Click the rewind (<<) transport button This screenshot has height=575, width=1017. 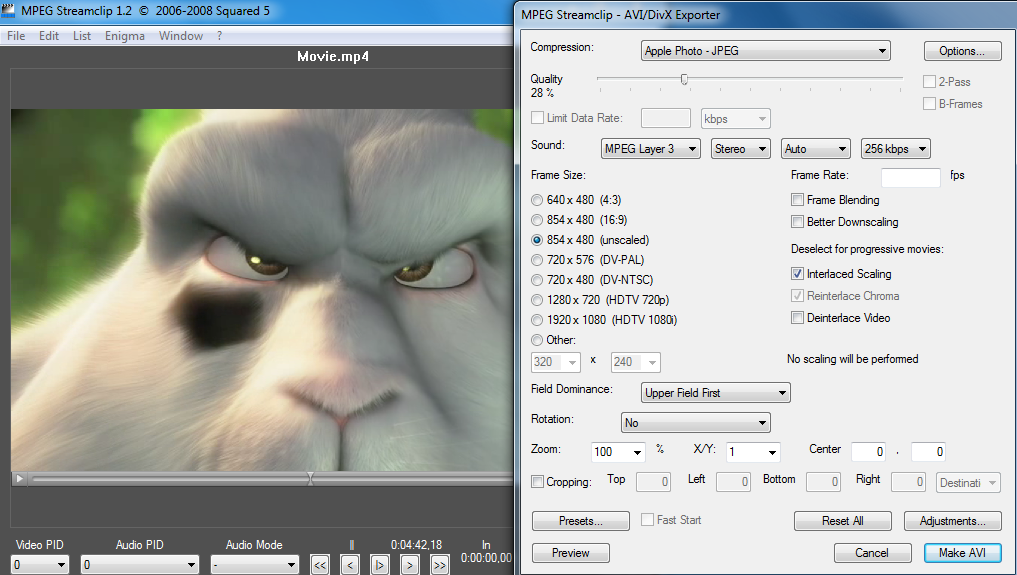320,565
